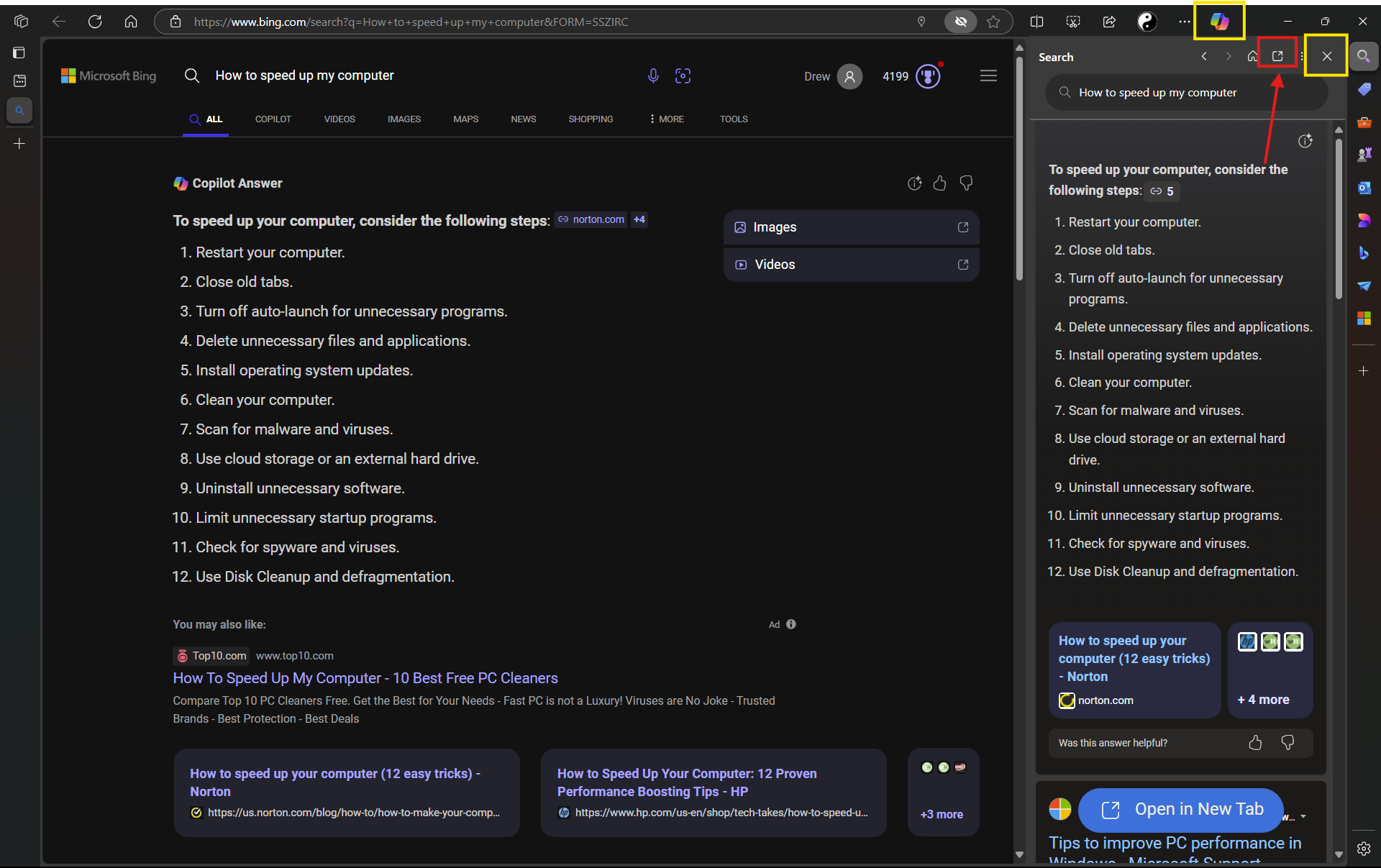Open sidebar search result in a new tab icon
The image size is (1381, 868).
[1277, 56]
